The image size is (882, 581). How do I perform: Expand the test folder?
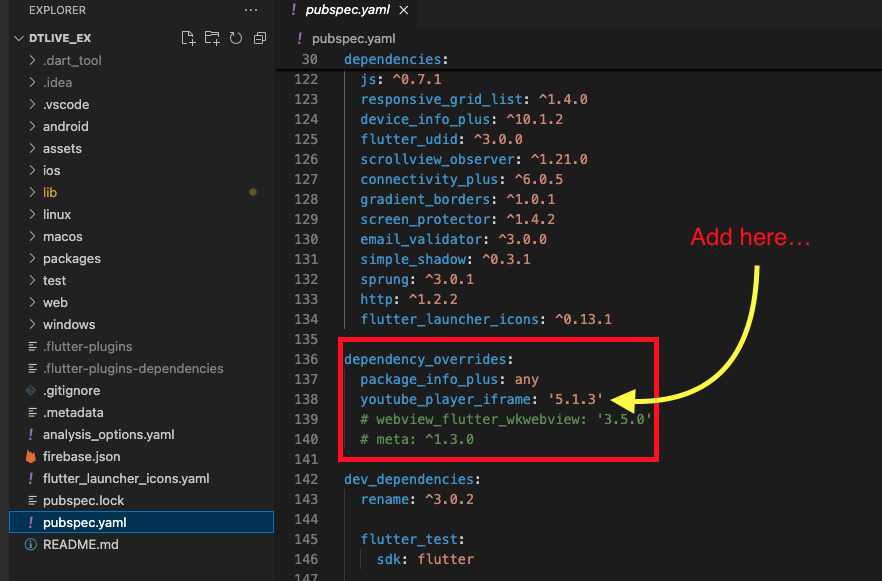[54, 280]
